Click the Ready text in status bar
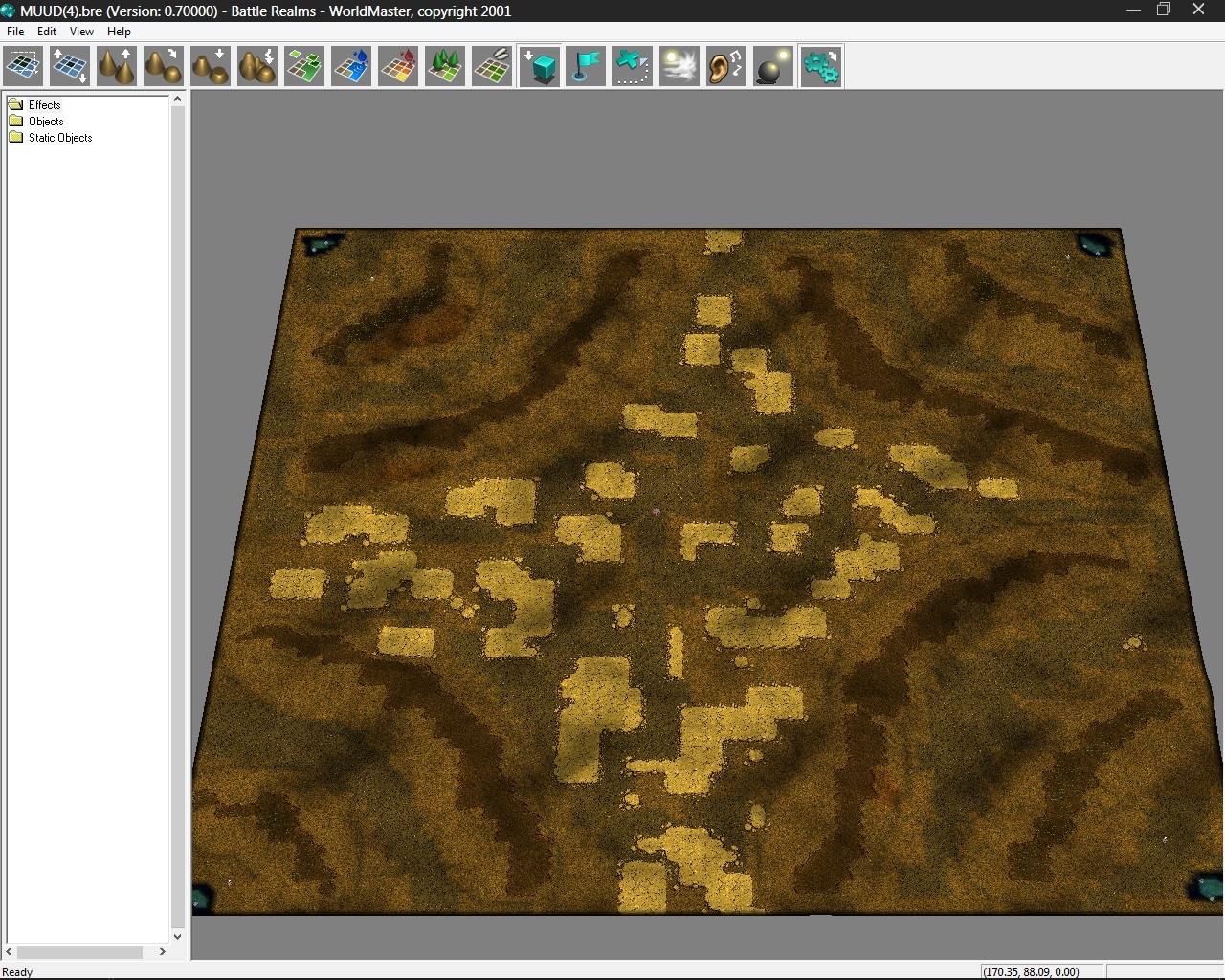1225x980 pixels. (x=17, y=972)
